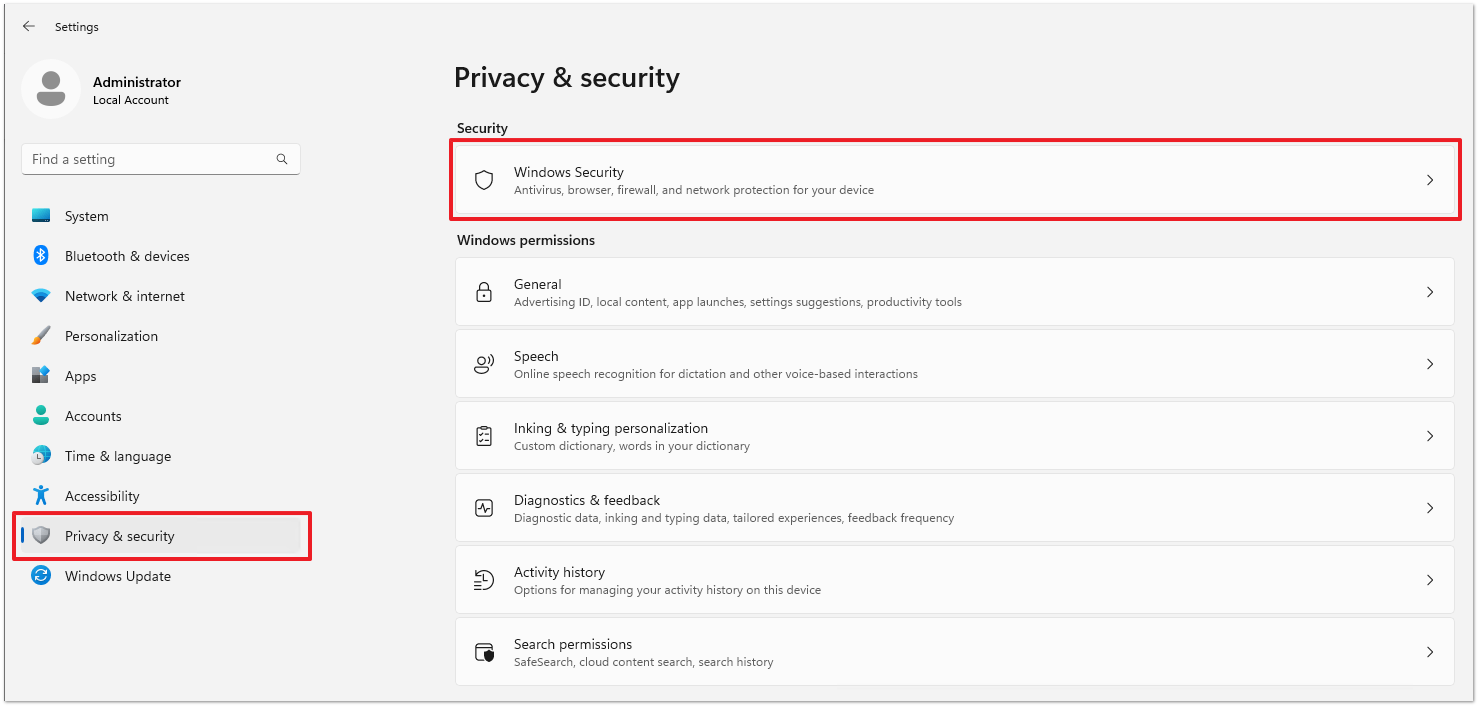This screenshot has width=1478, height=706.
Task: Open Speech settings using right chevron
Action: pyautogui.click(x=1429, y=364)
